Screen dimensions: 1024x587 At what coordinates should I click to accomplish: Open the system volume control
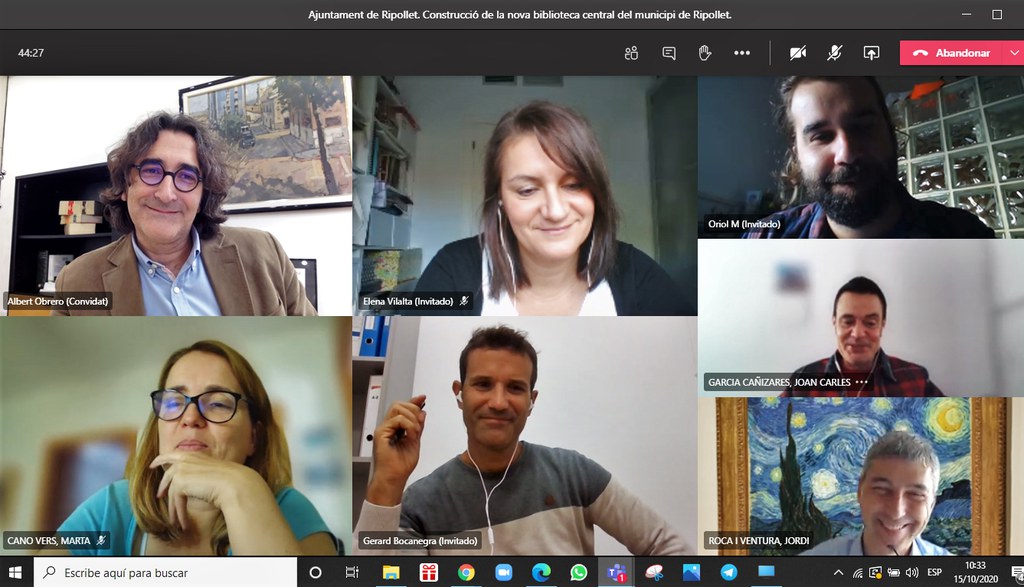click(911, 573)
